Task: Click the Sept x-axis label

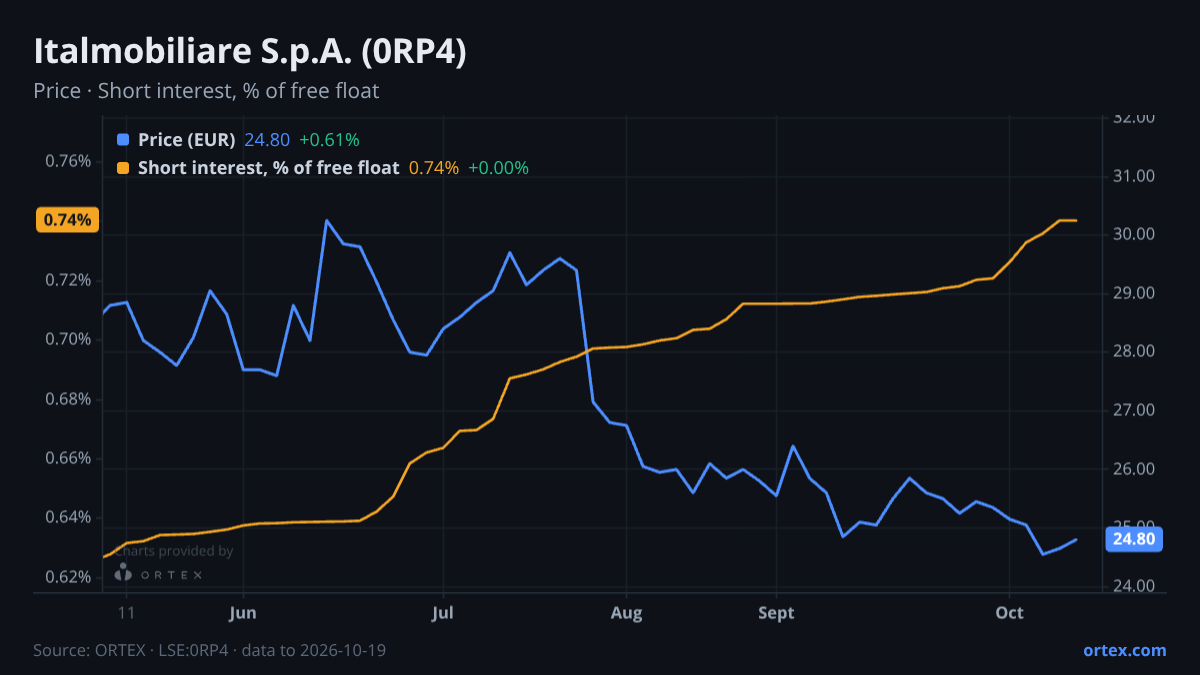Action: pyautogui.click(x=776, y=613)
